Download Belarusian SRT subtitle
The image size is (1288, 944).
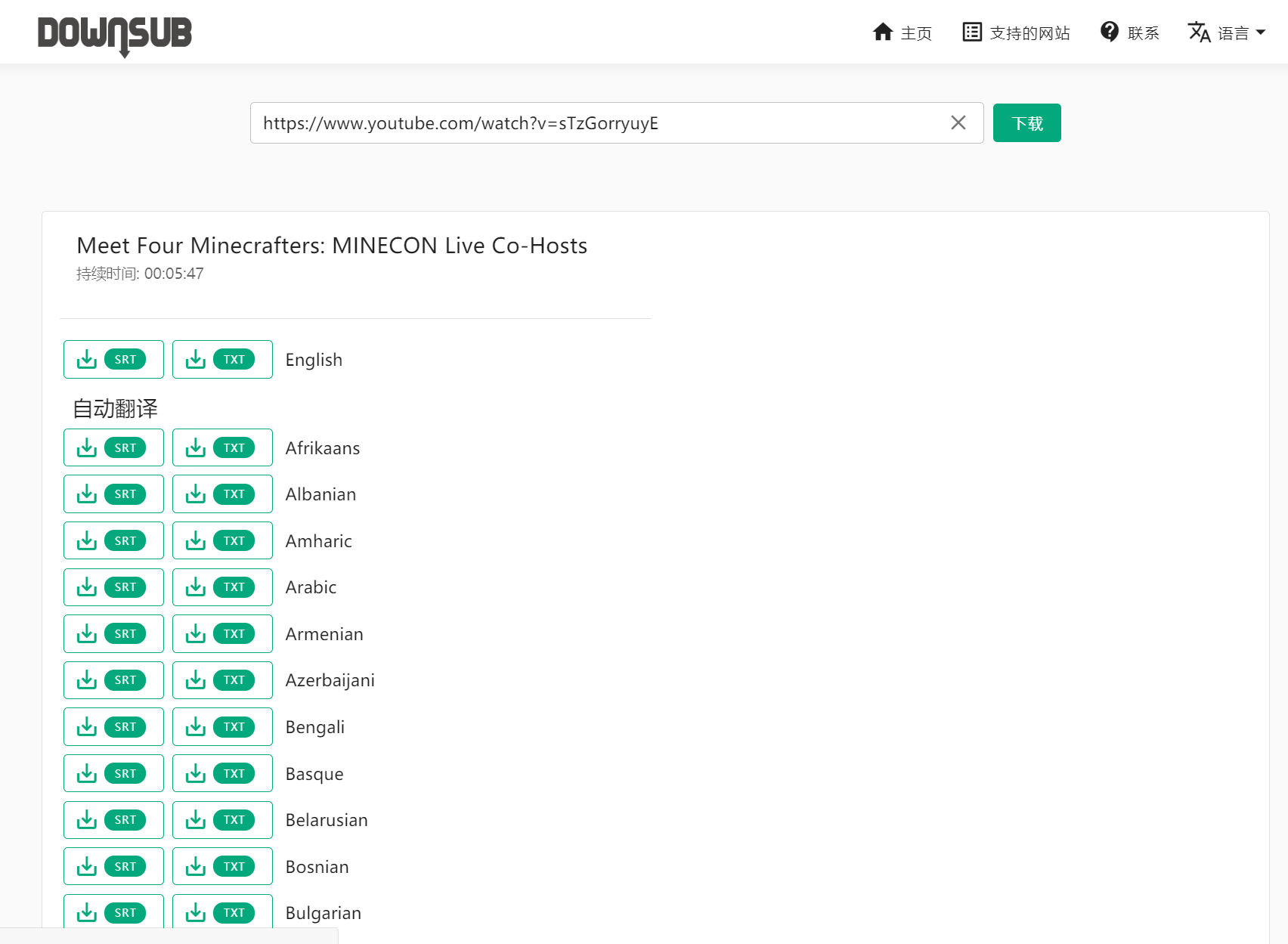pos(113,820)
